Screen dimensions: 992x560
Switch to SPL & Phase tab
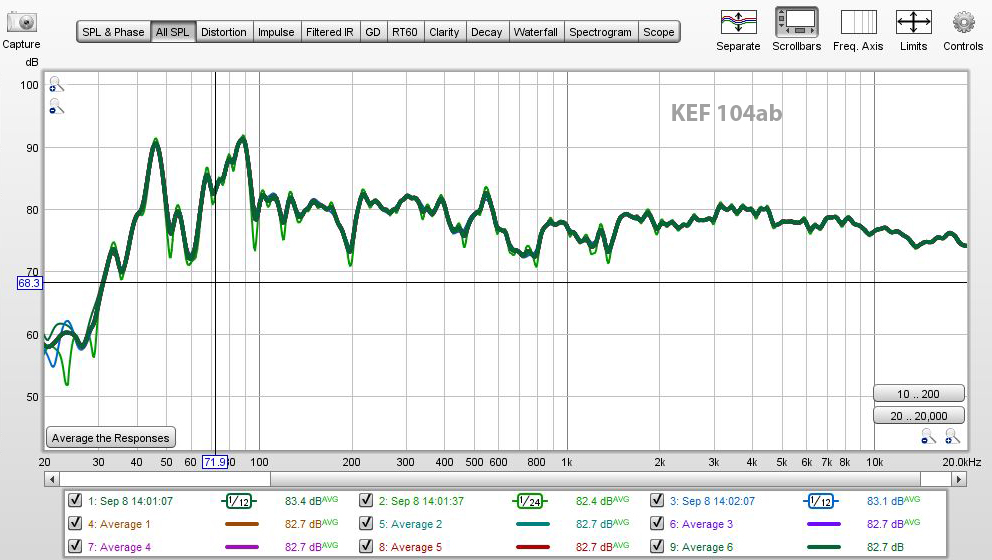[x=113, y=32]
